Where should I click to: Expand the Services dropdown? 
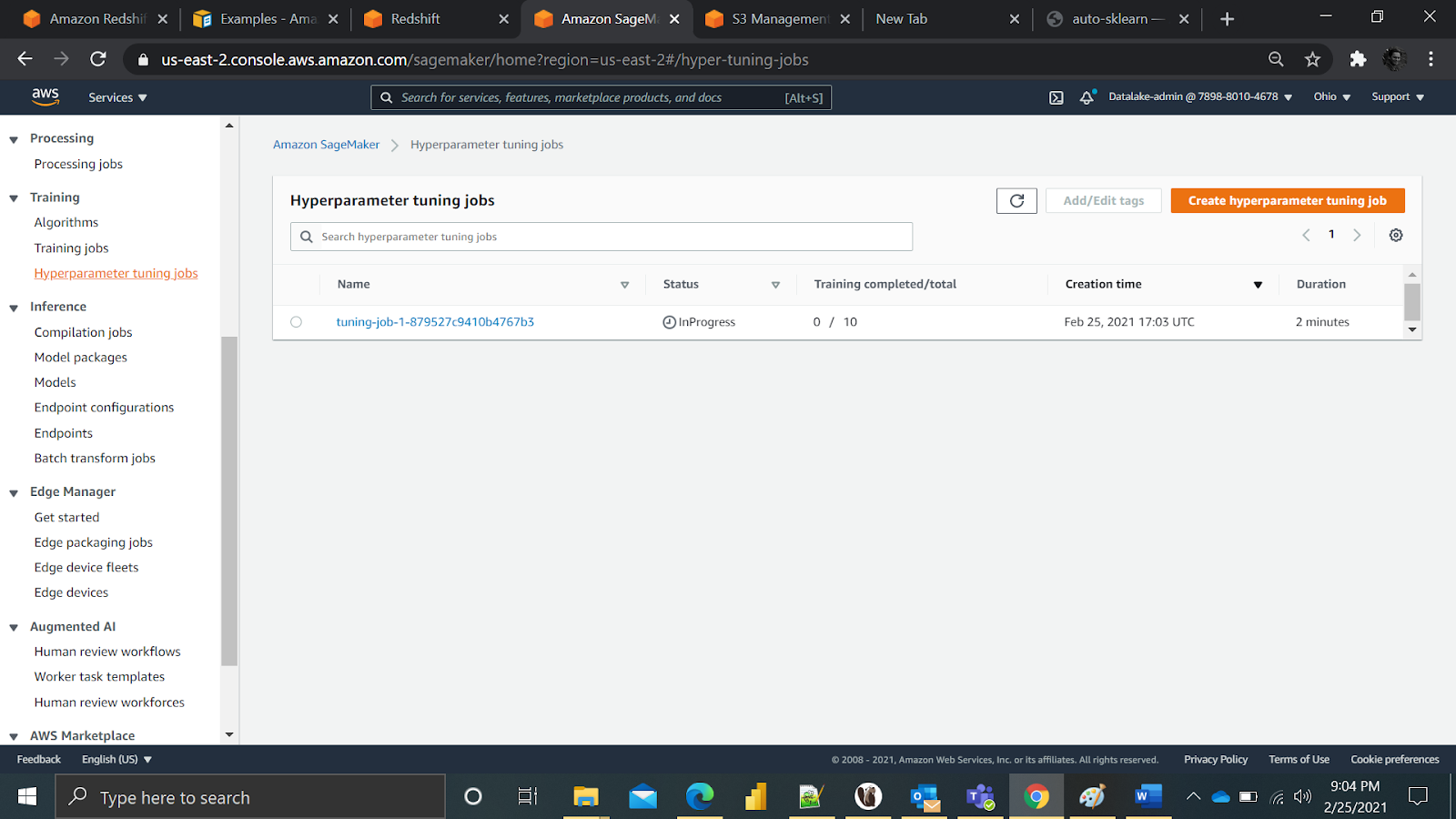[117, 97]
